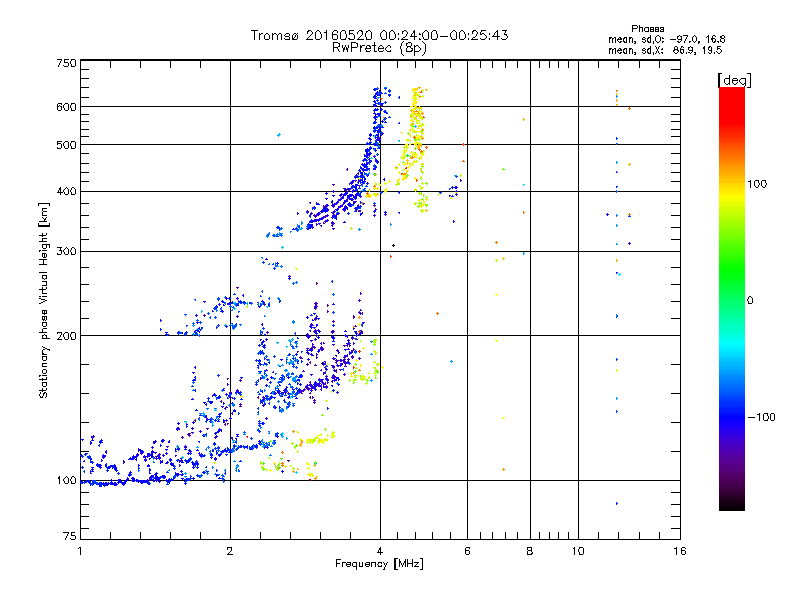Click the 200 tick label on the height axis
Viewport: 800px width, 600px height.
[x=66, y=336]
